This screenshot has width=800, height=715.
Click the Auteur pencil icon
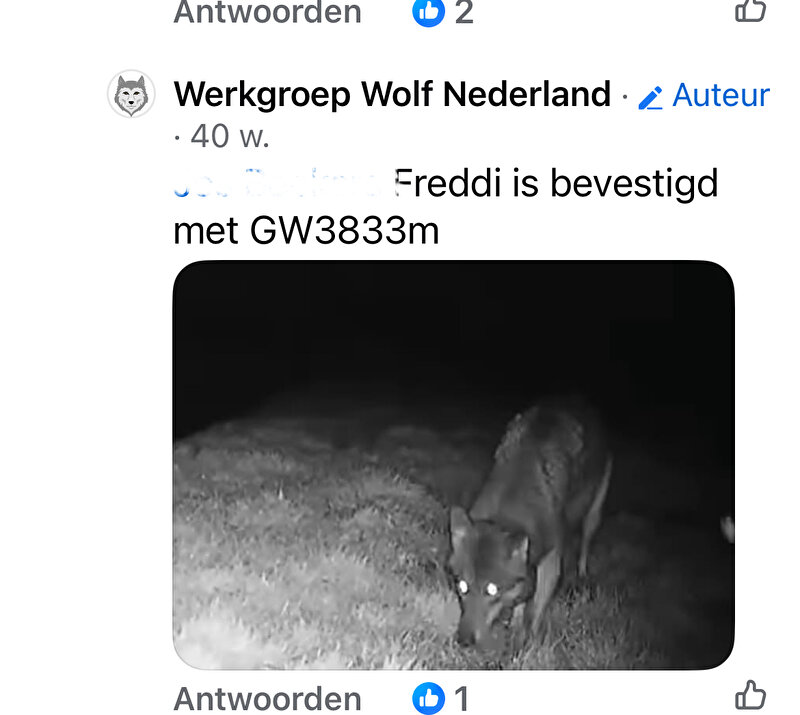click(651, 98)
